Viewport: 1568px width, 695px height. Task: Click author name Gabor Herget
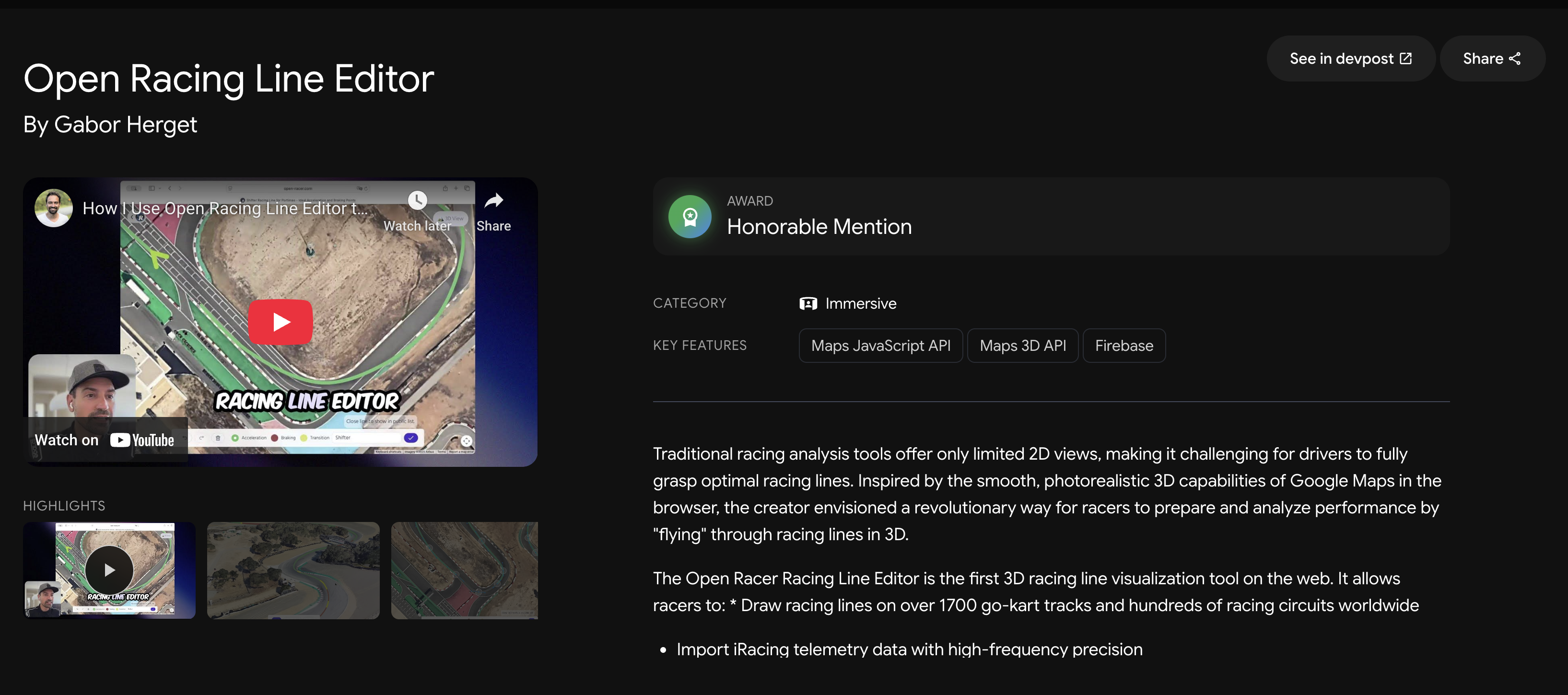(x=125, y=125)
